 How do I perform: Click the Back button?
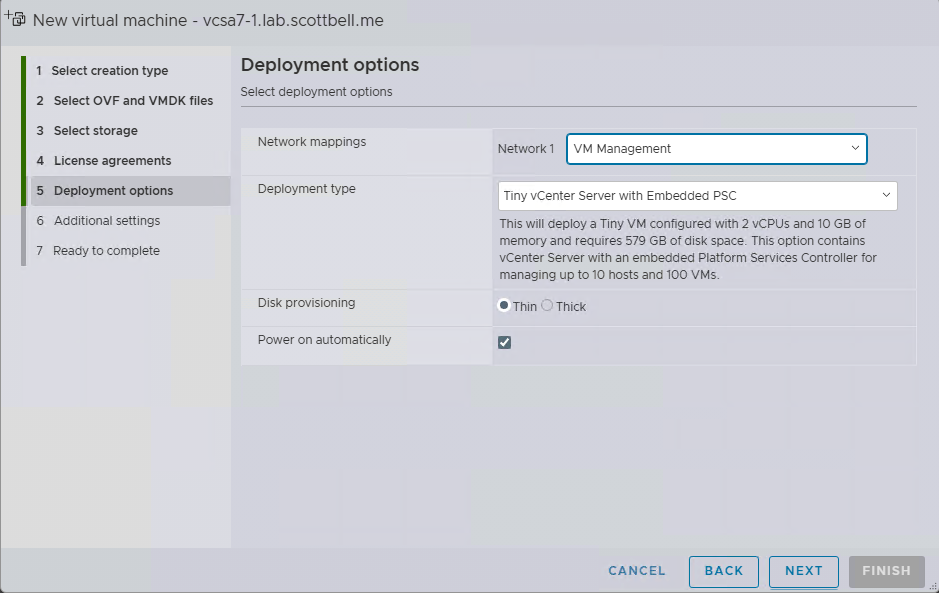[x=723, y=571]
